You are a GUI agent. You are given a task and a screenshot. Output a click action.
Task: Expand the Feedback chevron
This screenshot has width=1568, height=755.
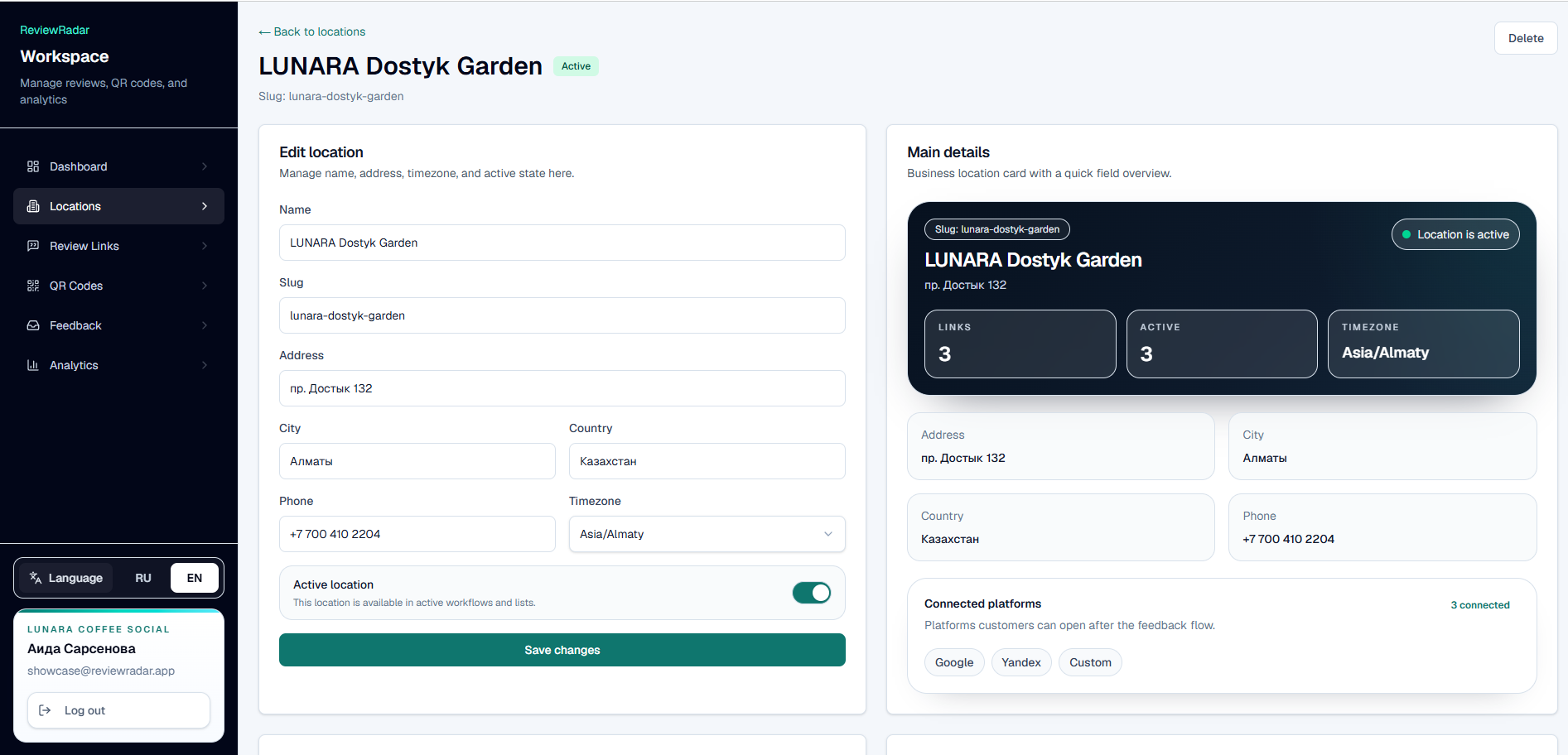coord(205,325)
